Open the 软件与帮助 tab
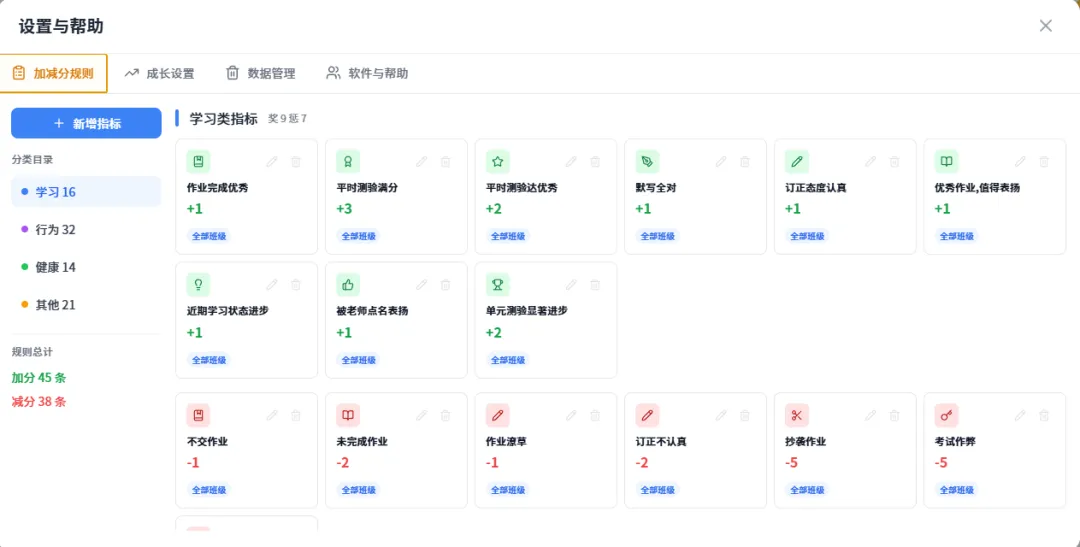Screen dimensions: 1080x547 pos(367,73)
